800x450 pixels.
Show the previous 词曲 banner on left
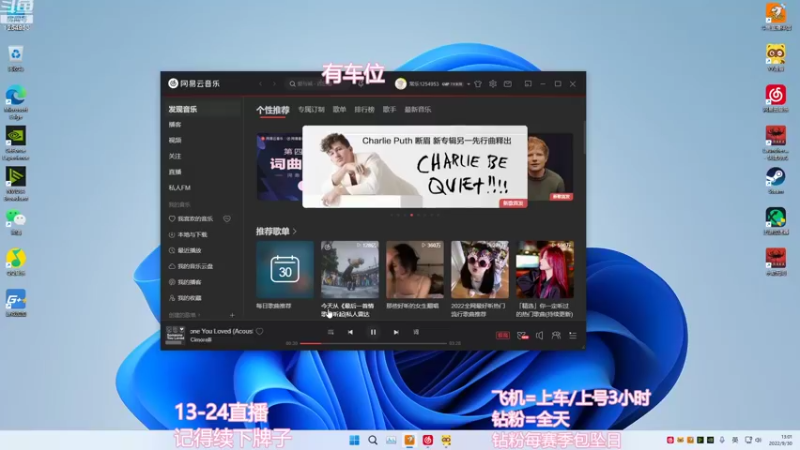pyautogui.click(x=279, y=167)
